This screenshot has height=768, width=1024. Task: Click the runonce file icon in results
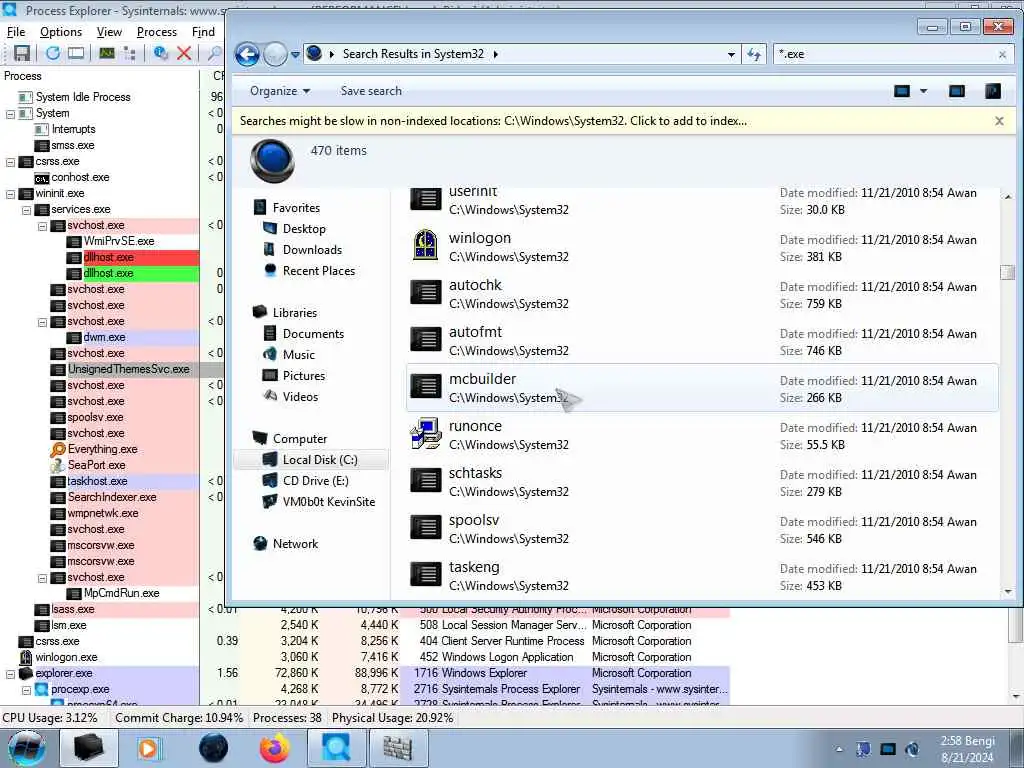426,434
